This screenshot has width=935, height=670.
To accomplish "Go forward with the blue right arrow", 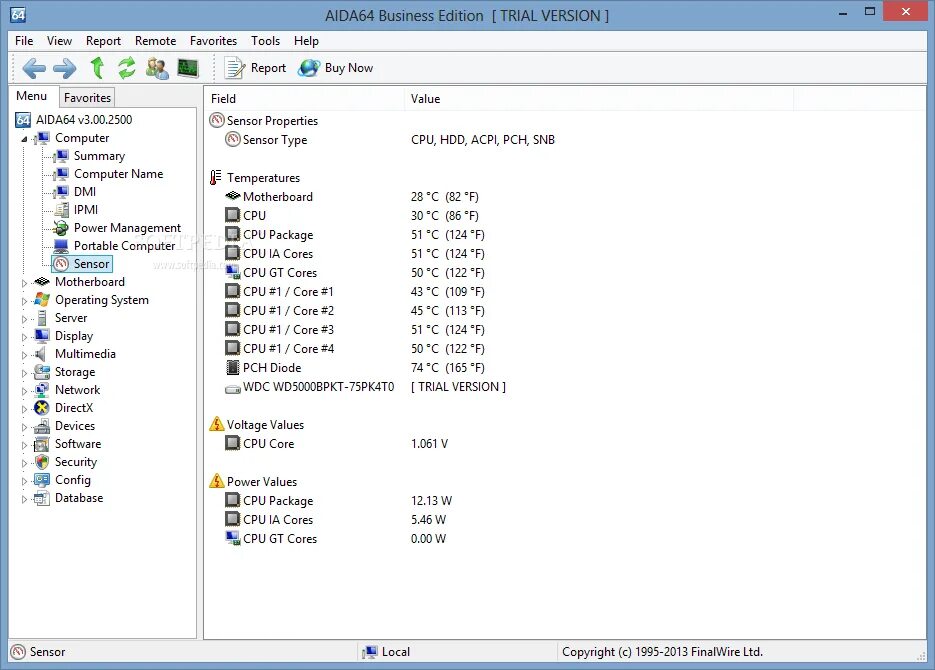I will 64,69.
